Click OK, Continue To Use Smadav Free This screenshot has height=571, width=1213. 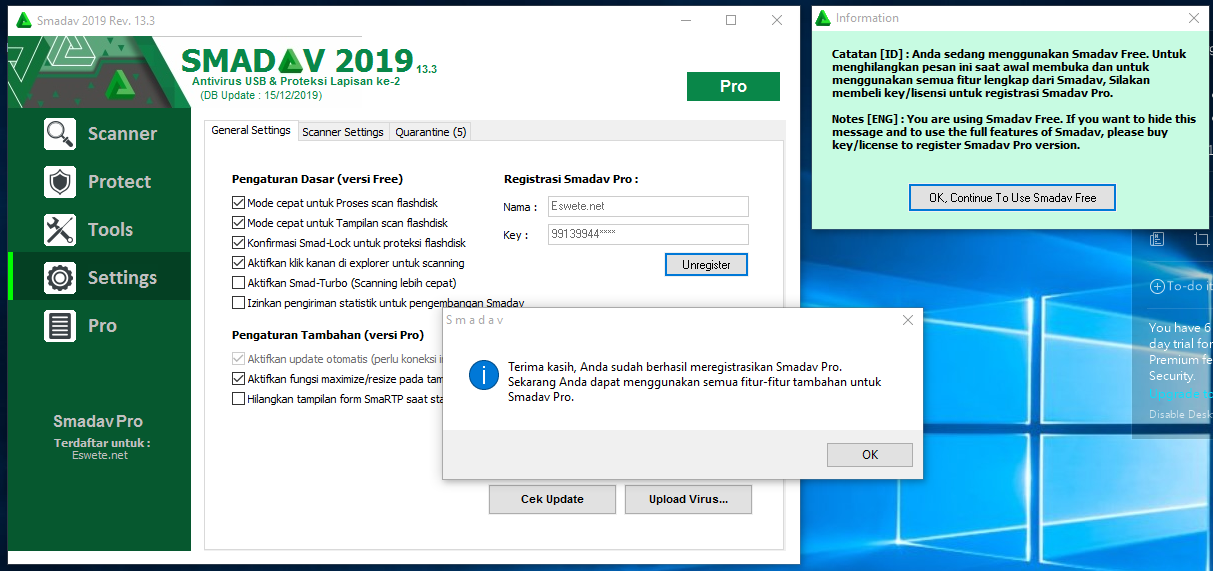(x=1012, y=198)
